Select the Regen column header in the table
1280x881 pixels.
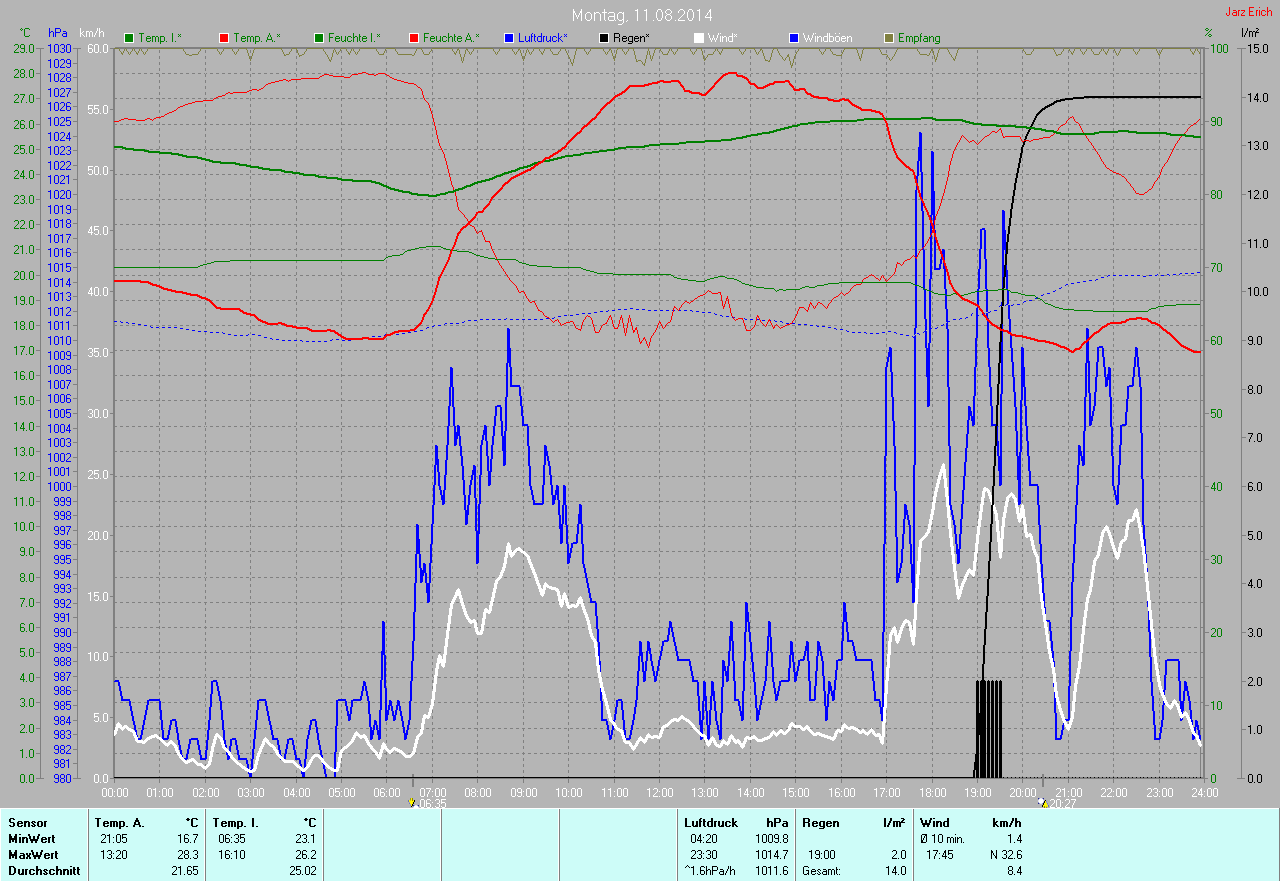coord(821,822)
